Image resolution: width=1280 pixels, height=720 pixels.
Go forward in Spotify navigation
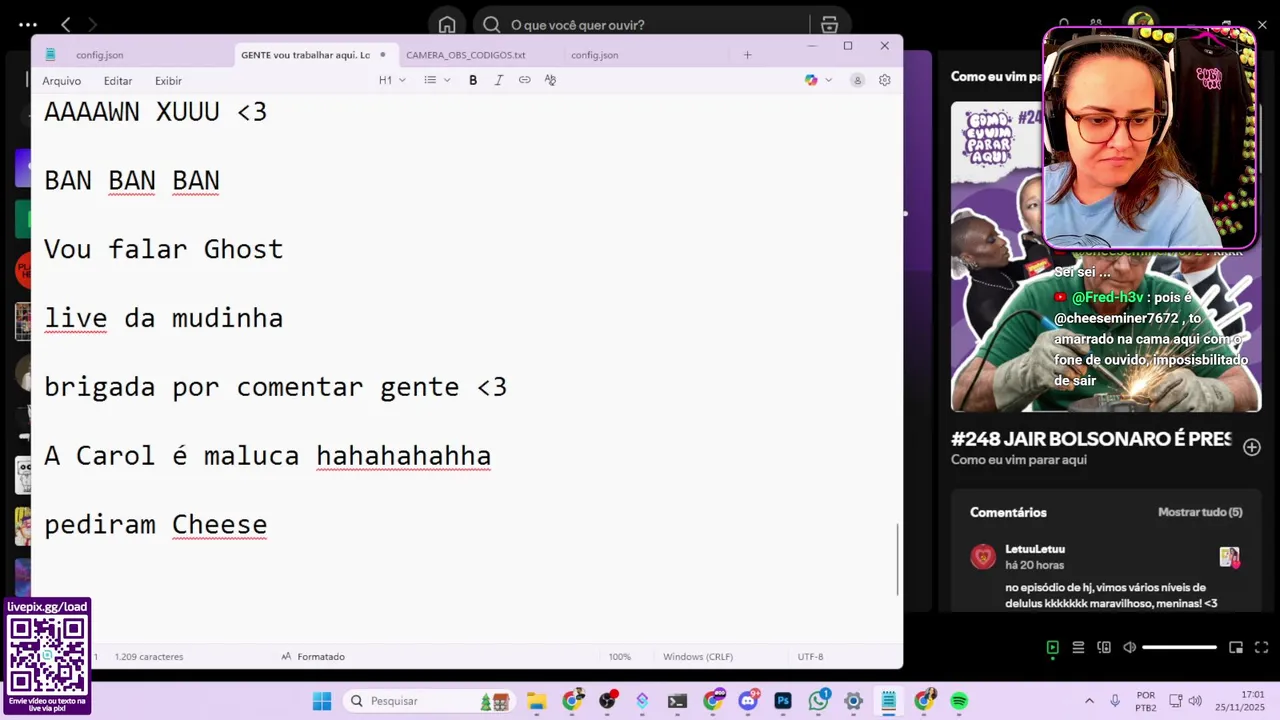(x=93, y=25)
